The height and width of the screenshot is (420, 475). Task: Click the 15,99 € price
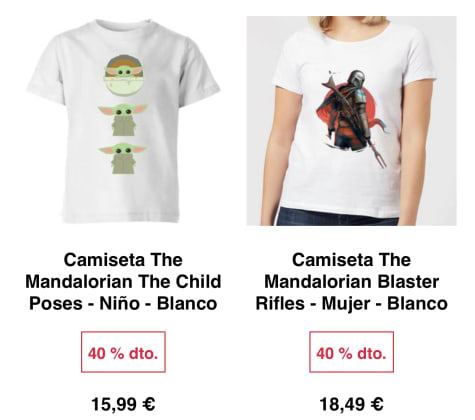[123, 404]
